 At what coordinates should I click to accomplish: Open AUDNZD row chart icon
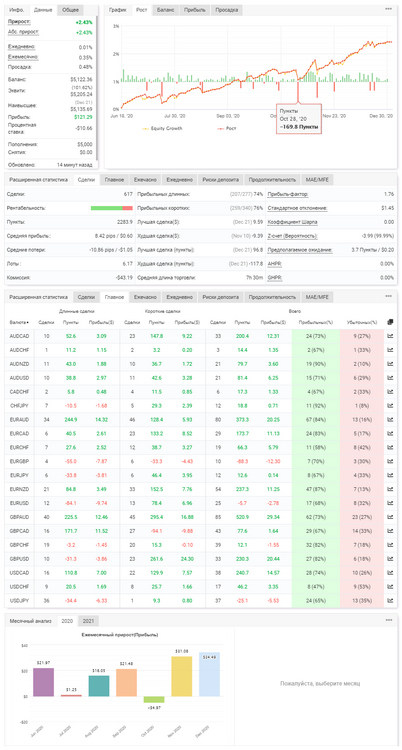click(390, 364)
